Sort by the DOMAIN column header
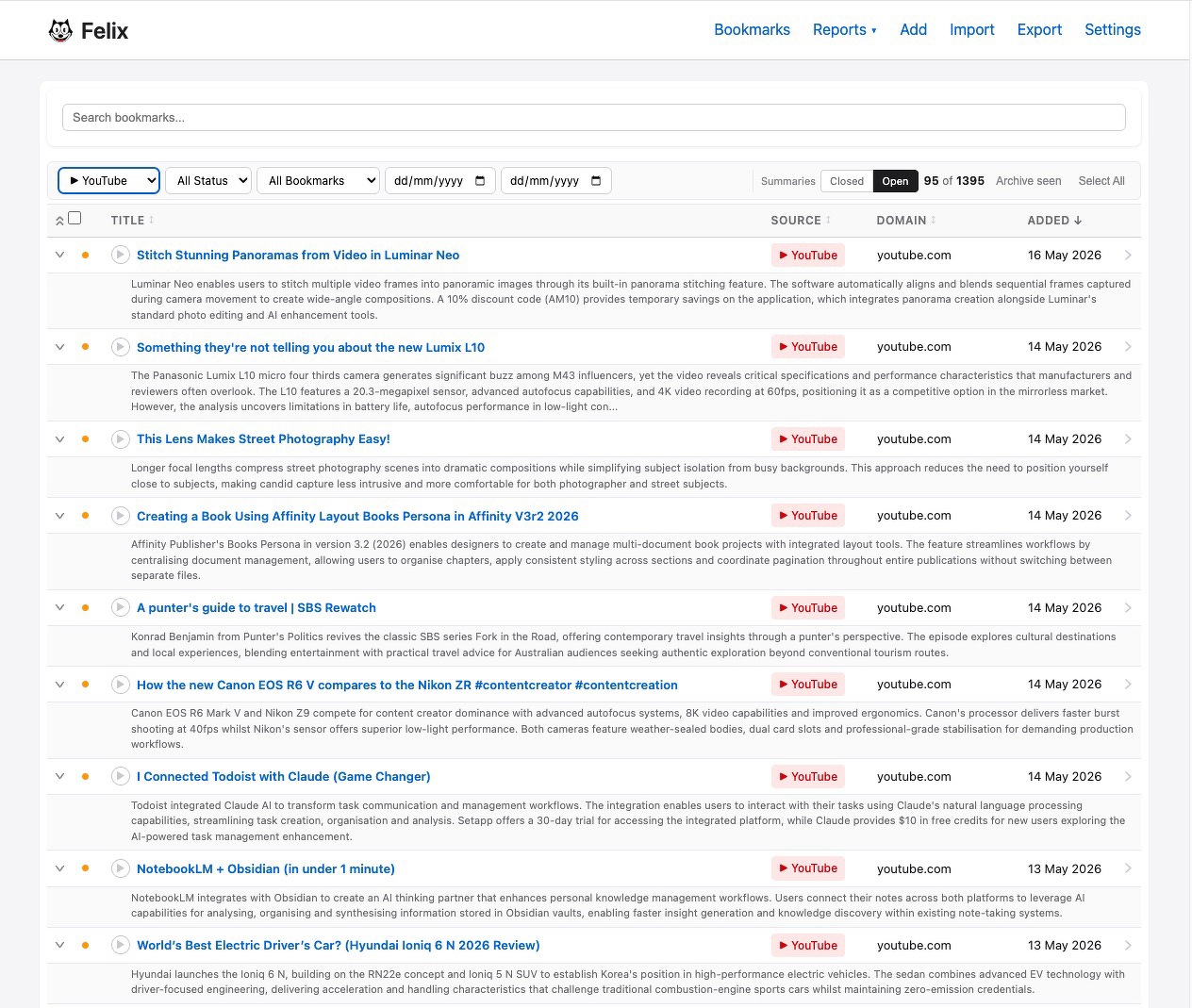 point(906,221)
